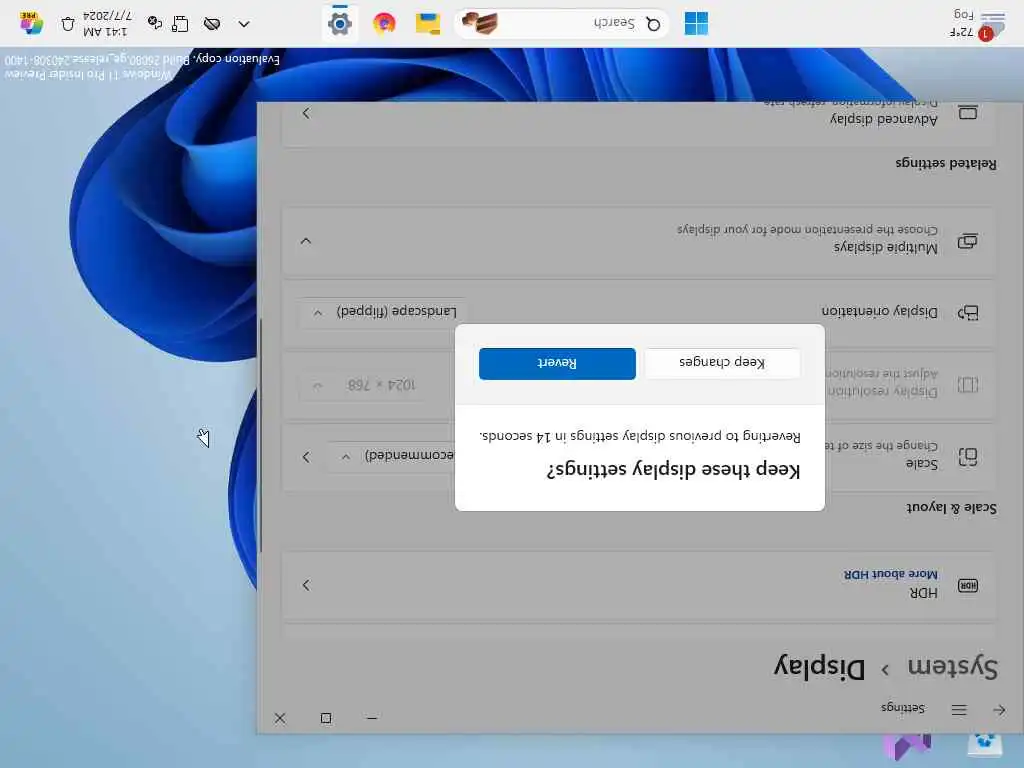The width and height of the screenshot is (1024, 768).
Task: Go to System in the breadcrumb
Action: coord(952,667)
